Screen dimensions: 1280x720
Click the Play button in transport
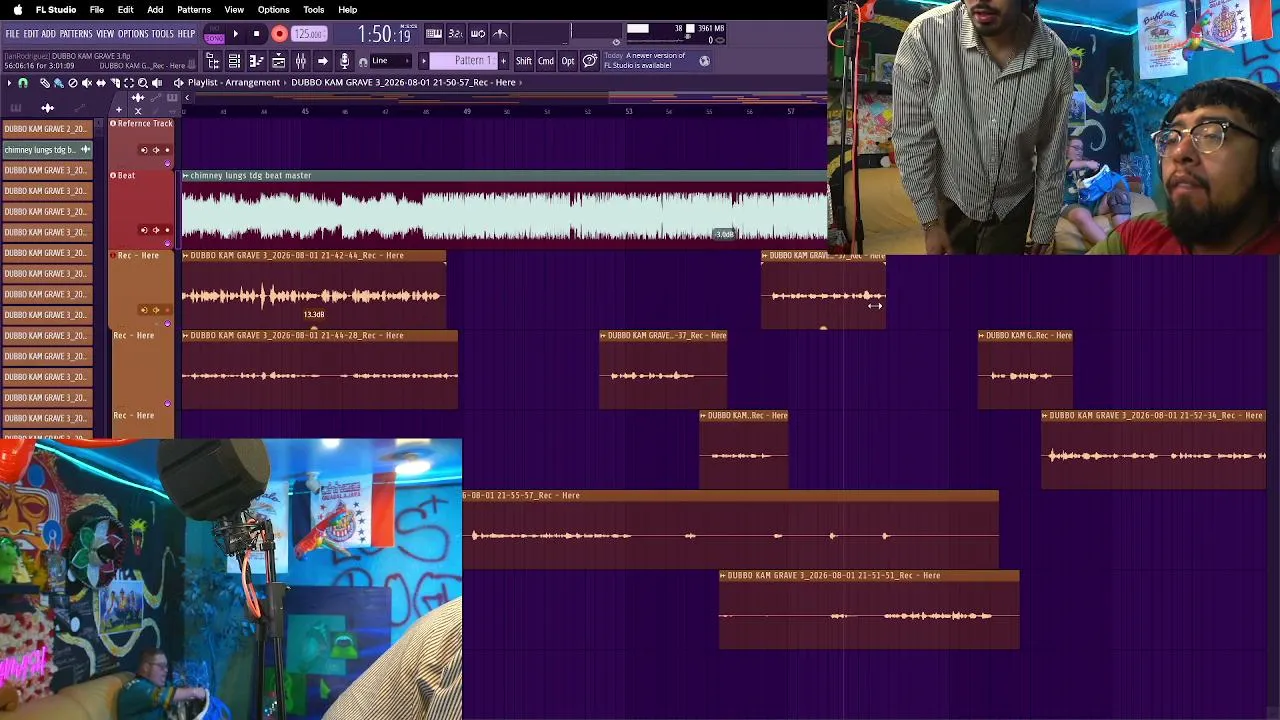(236, 34)
